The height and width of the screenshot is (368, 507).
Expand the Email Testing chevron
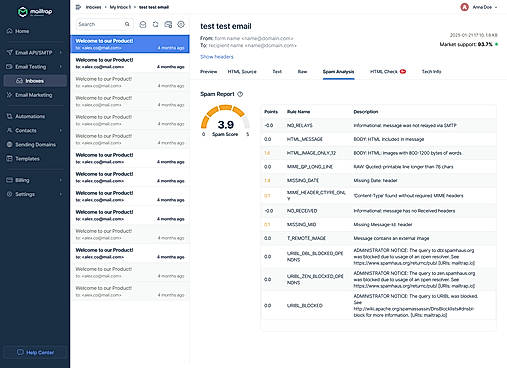pyautogui.click(x=61, y=67)
